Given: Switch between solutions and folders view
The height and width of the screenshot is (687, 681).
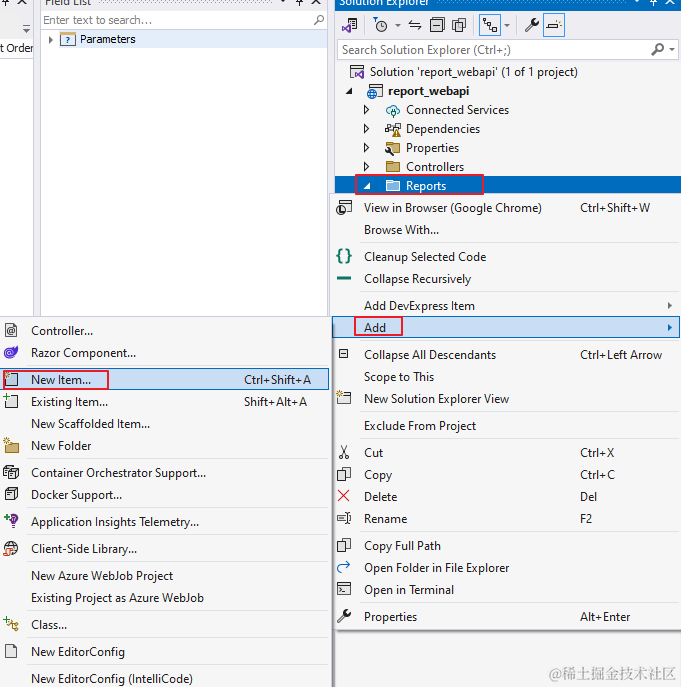Looking at the screenshot, I should tap(350, 25).
